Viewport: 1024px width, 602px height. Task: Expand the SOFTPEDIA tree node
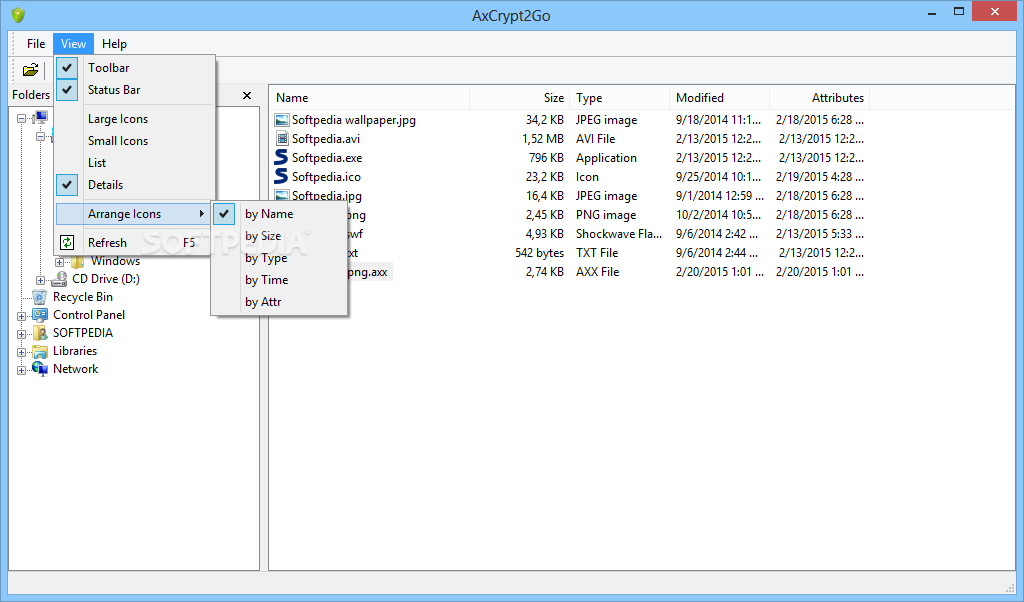[x=22, y=334]
